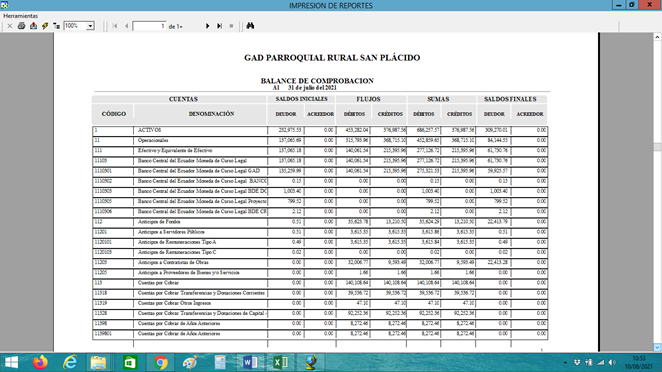Click the Windows Start button

11,362
